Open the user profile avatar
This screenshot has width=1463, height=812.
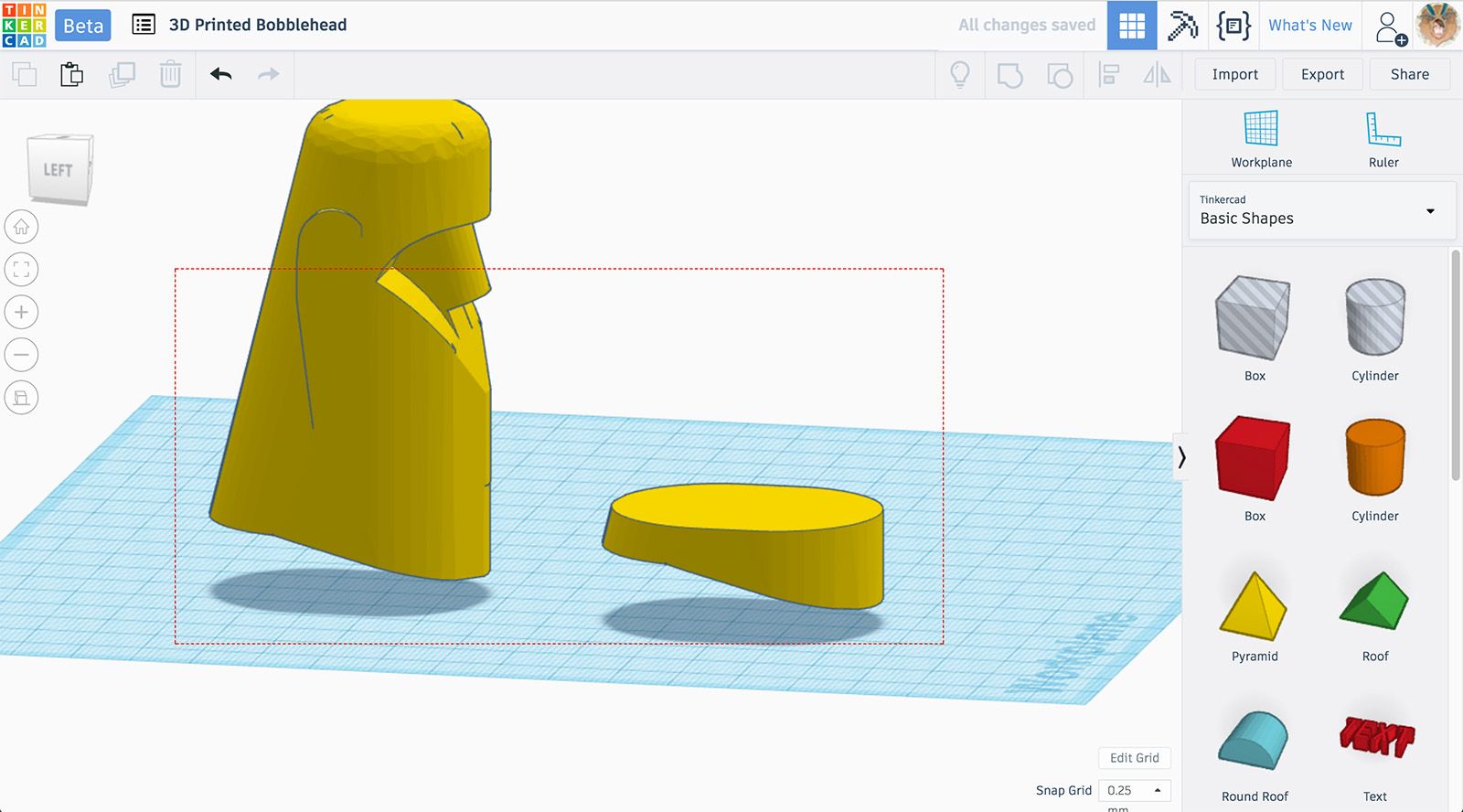coord(1438,25)
